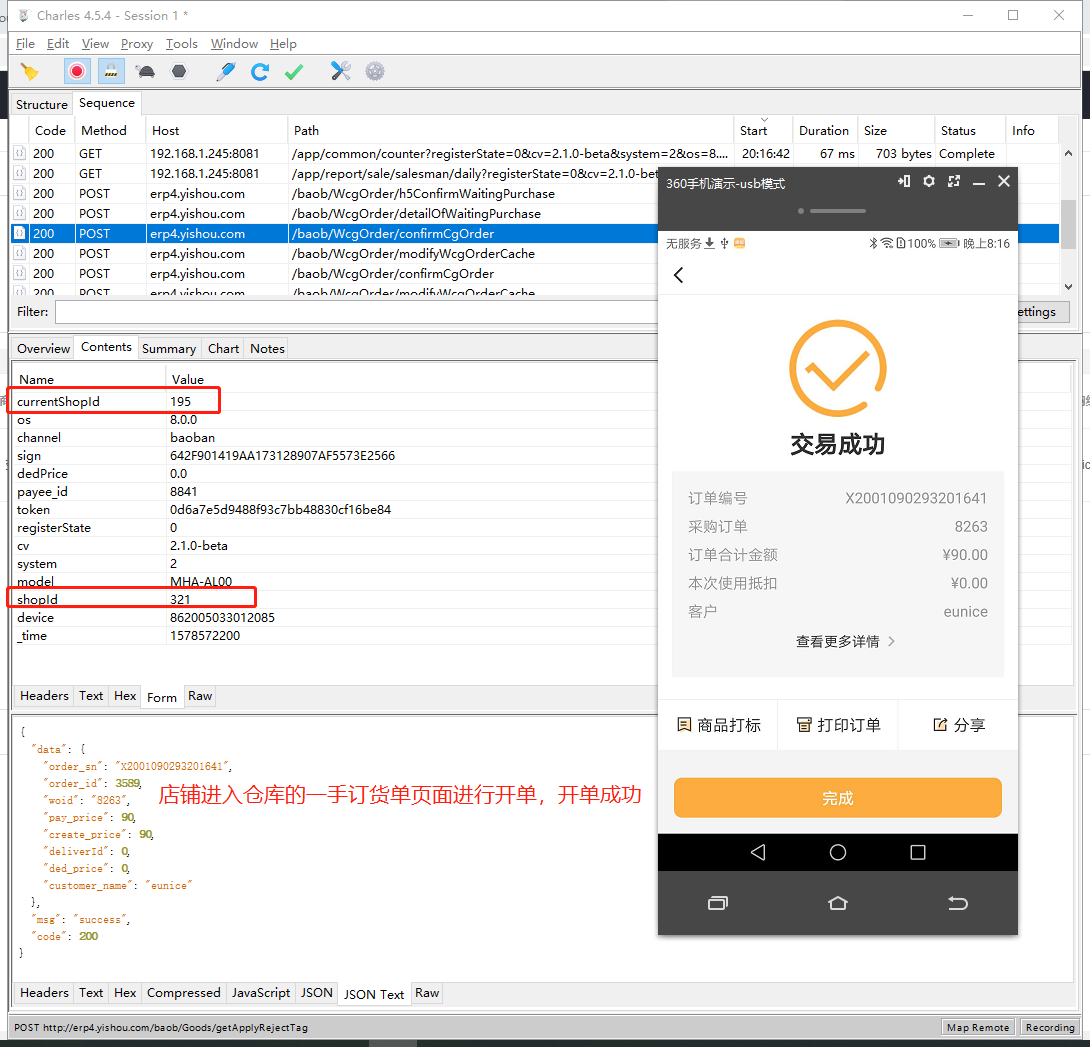This screenshot has height=1047, width=1090.
Task: Click the mirror tool home icon
Action: tap(838, 903)
